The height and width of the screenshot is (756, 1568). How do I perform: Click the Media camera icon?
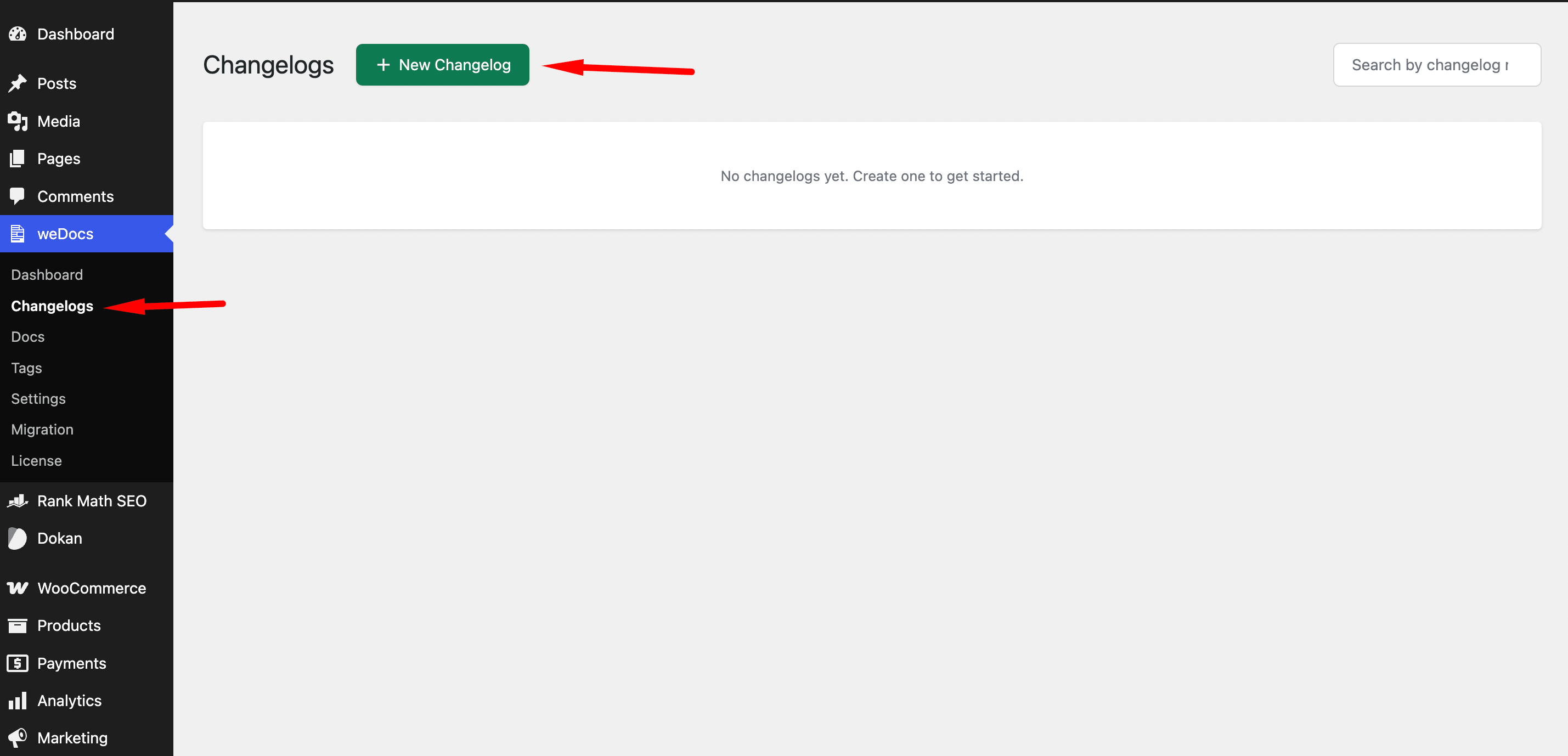18,121
